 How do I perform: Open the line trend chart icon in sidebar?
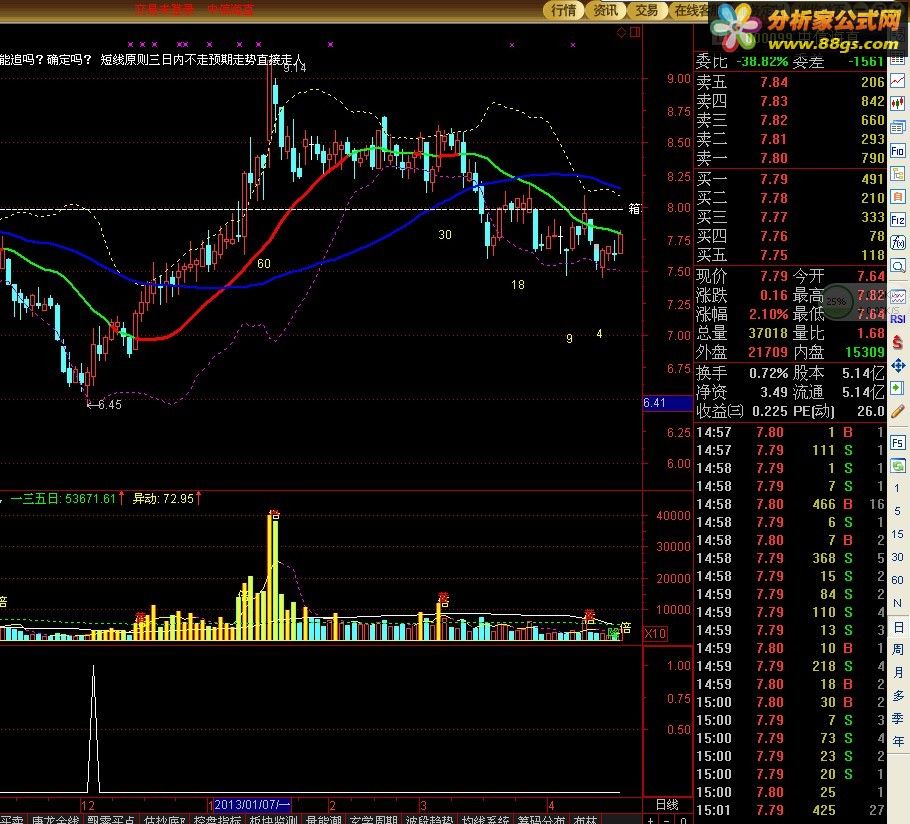coord(898,81)
